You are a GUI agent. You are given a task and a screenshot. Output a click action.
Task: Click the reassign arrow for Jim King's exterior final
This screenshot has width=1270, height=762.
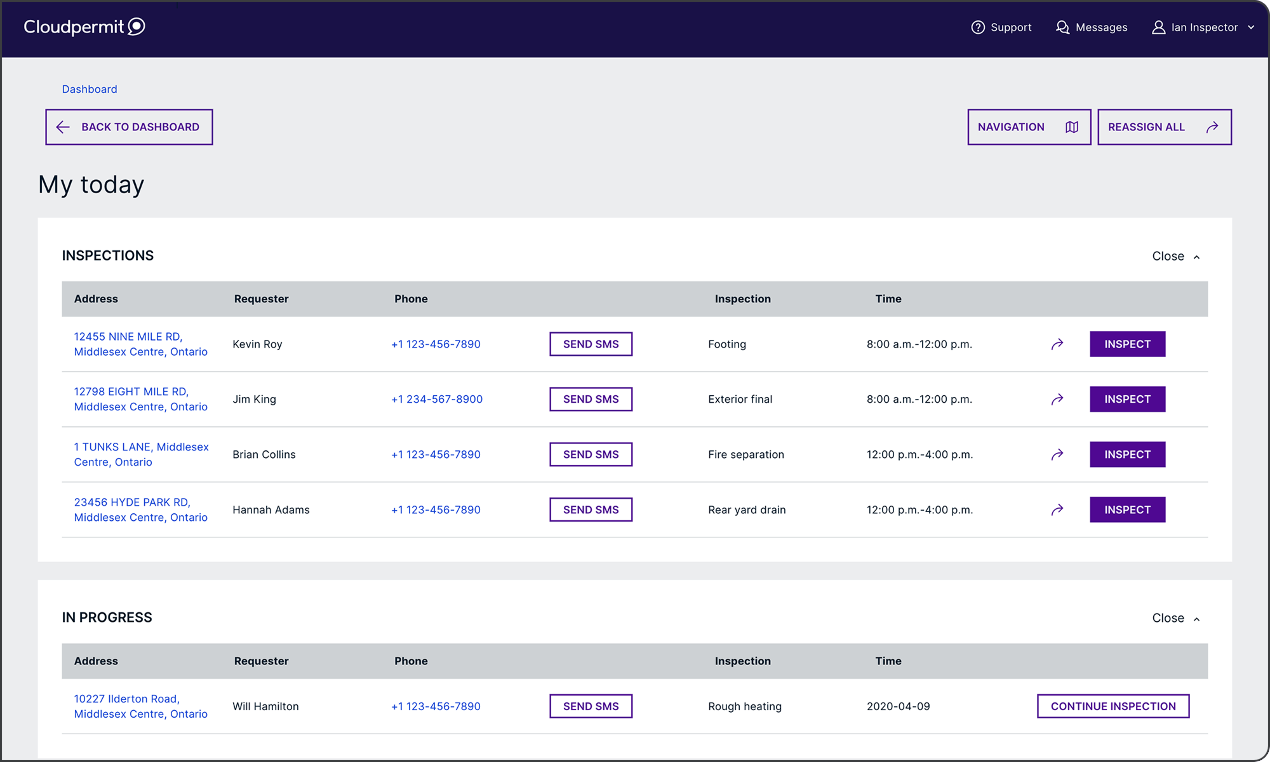1057,399
